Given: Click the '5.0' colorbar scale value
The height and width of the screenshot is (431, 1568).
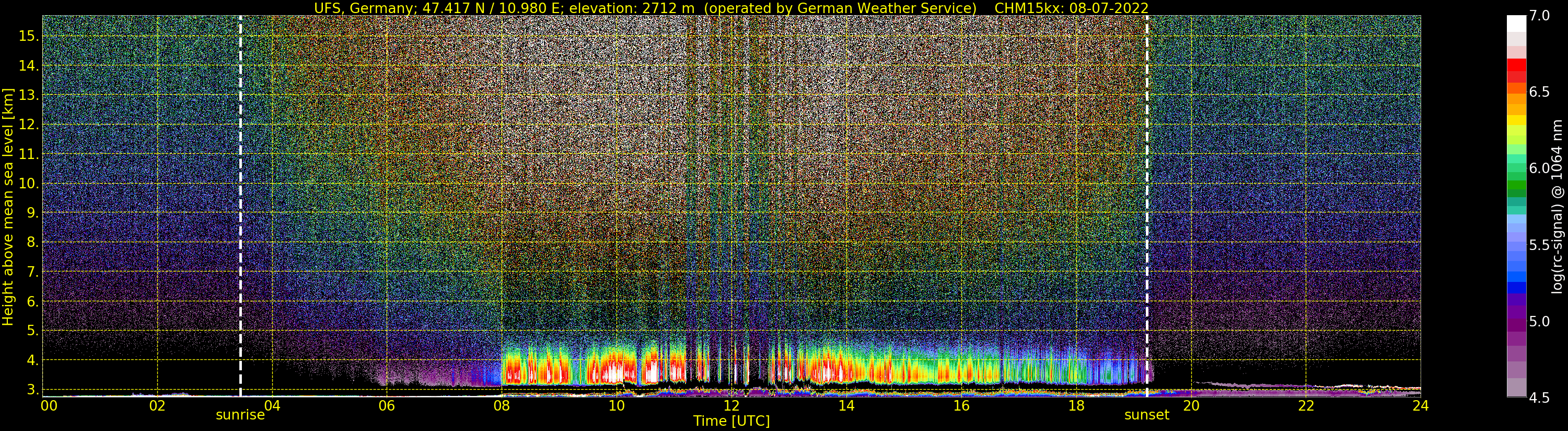Looking at the screenshot, I should click(1538, 321).
